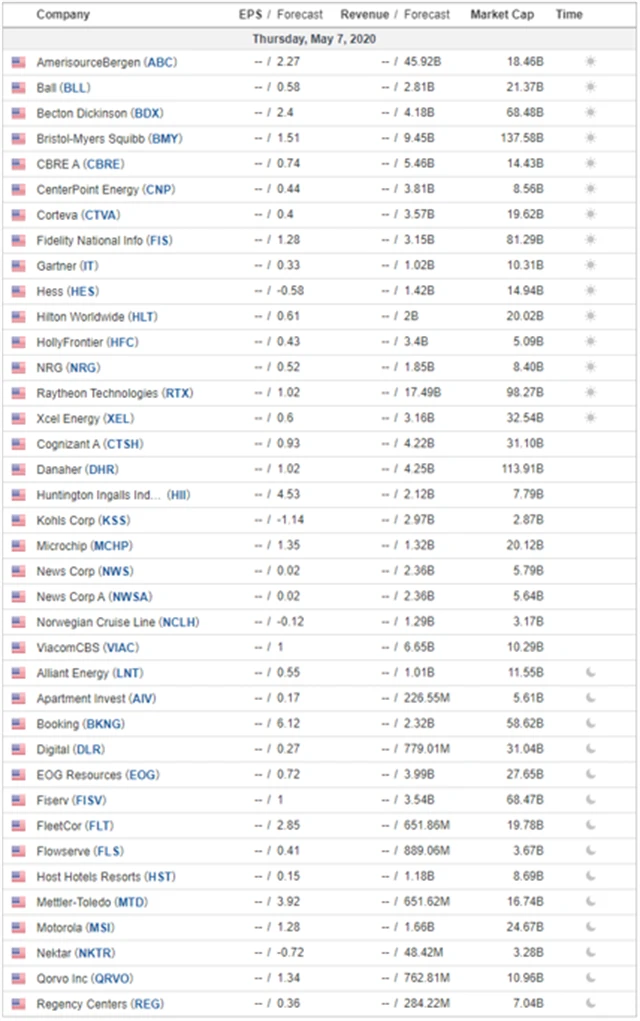Click the US flag beside Kohls Corp

[x=18, y=520]
